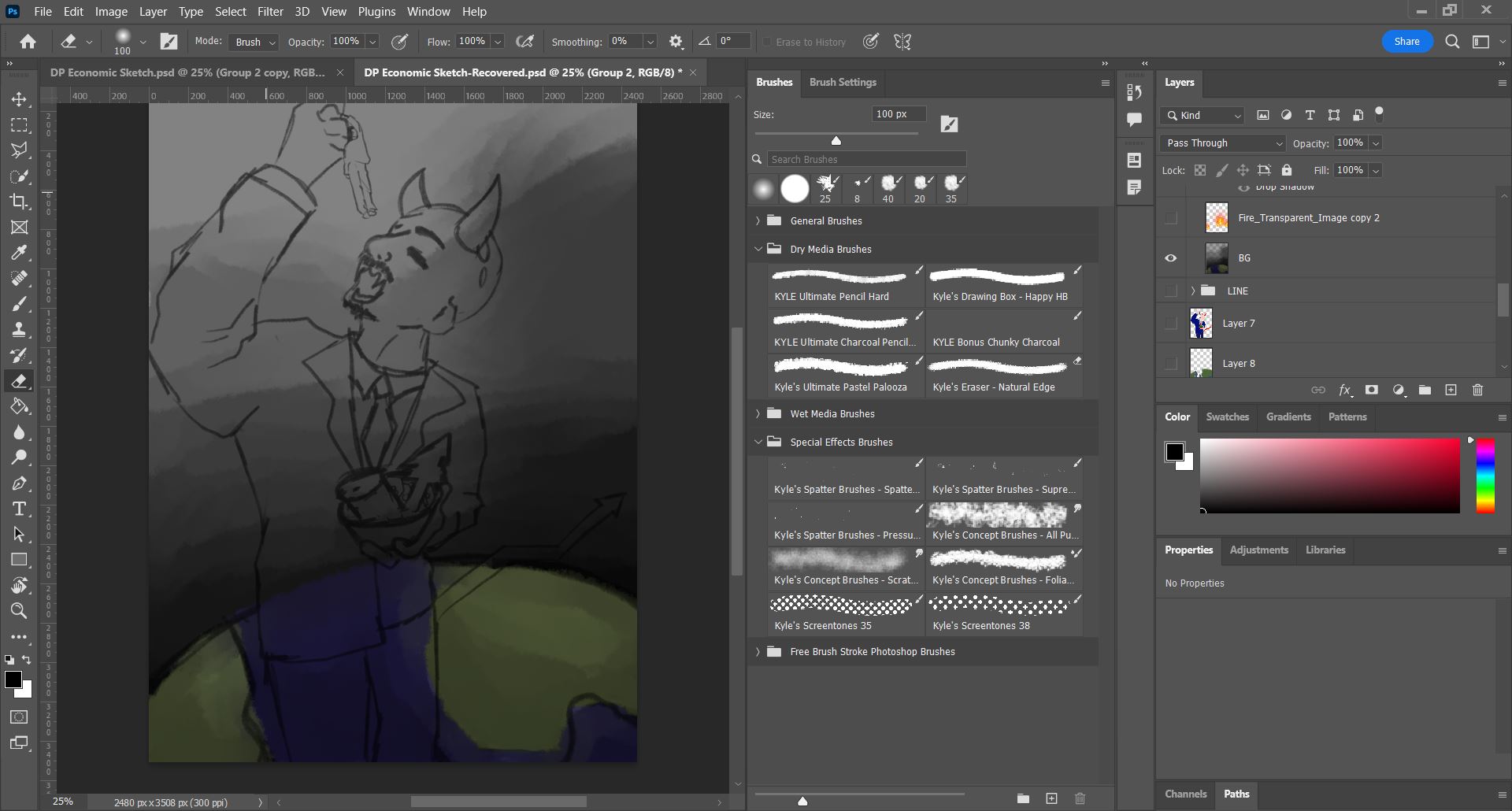Select KYLE Ultimate Pencil Hard brush

pyautogui.click(x=846, y=286)
